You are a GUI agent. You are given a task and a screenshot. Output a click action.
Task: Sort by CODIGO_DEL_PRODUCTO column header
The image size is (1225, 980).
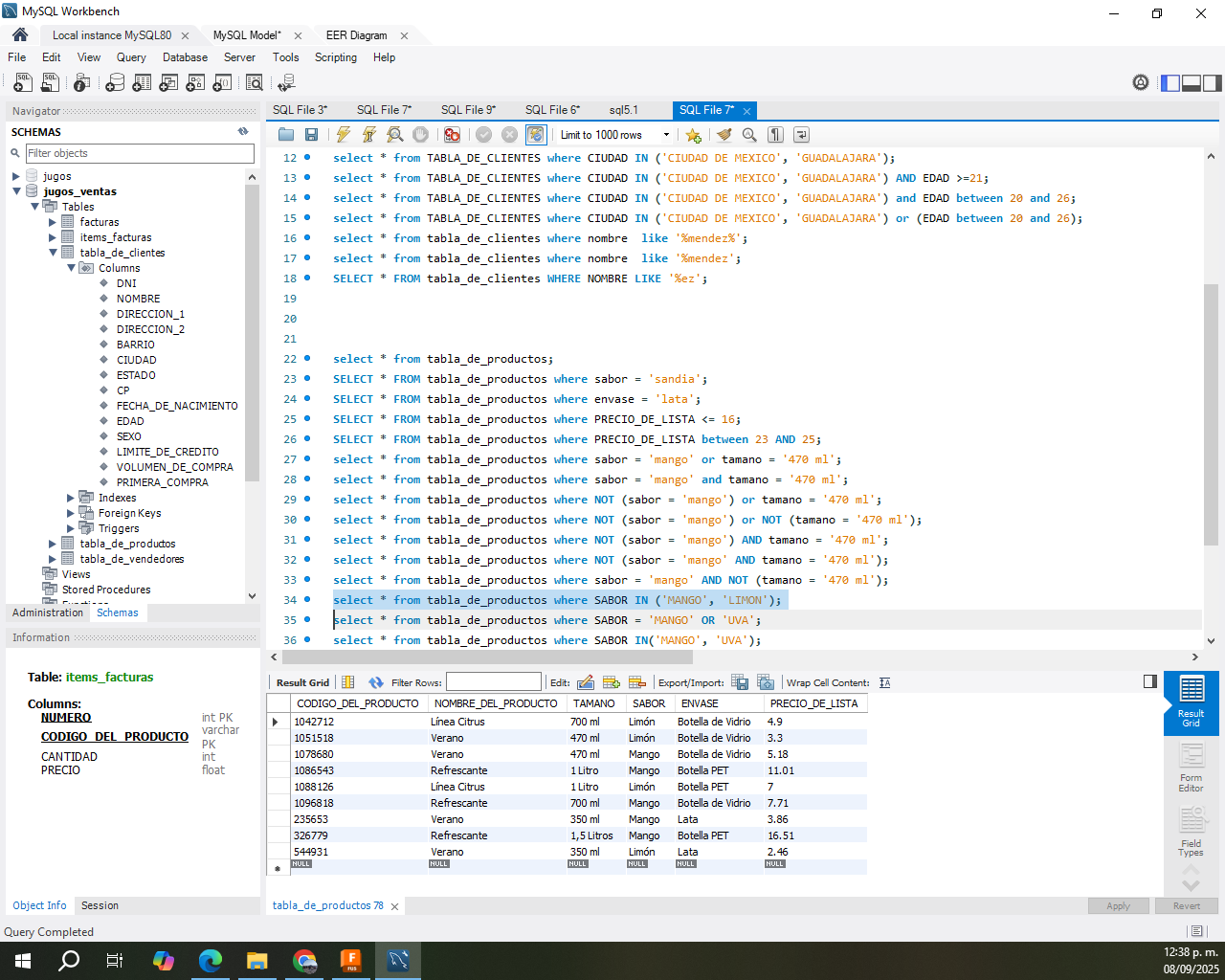coord(358,703)
